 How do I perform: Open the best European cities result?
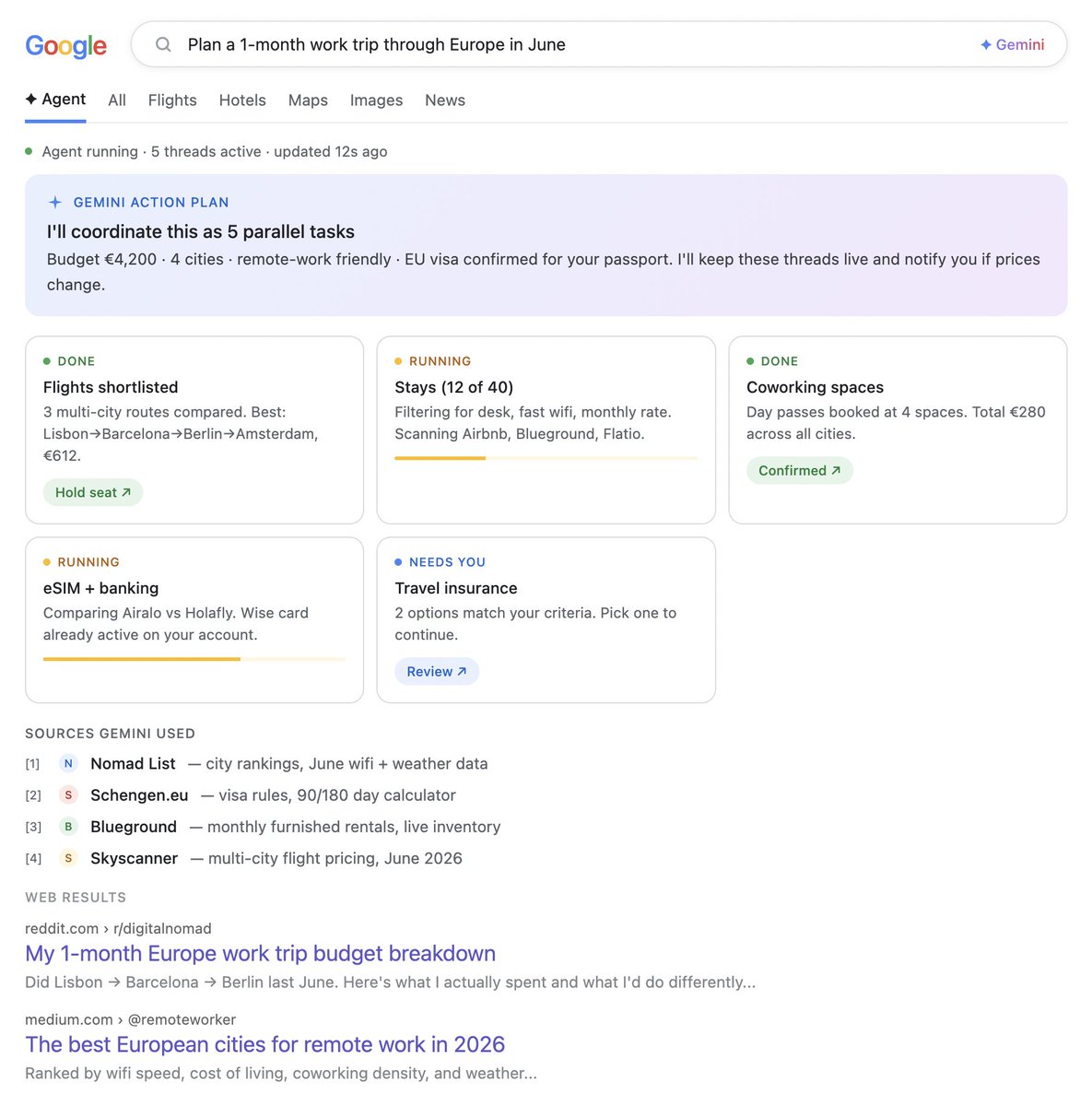(x=265, y=1044)
